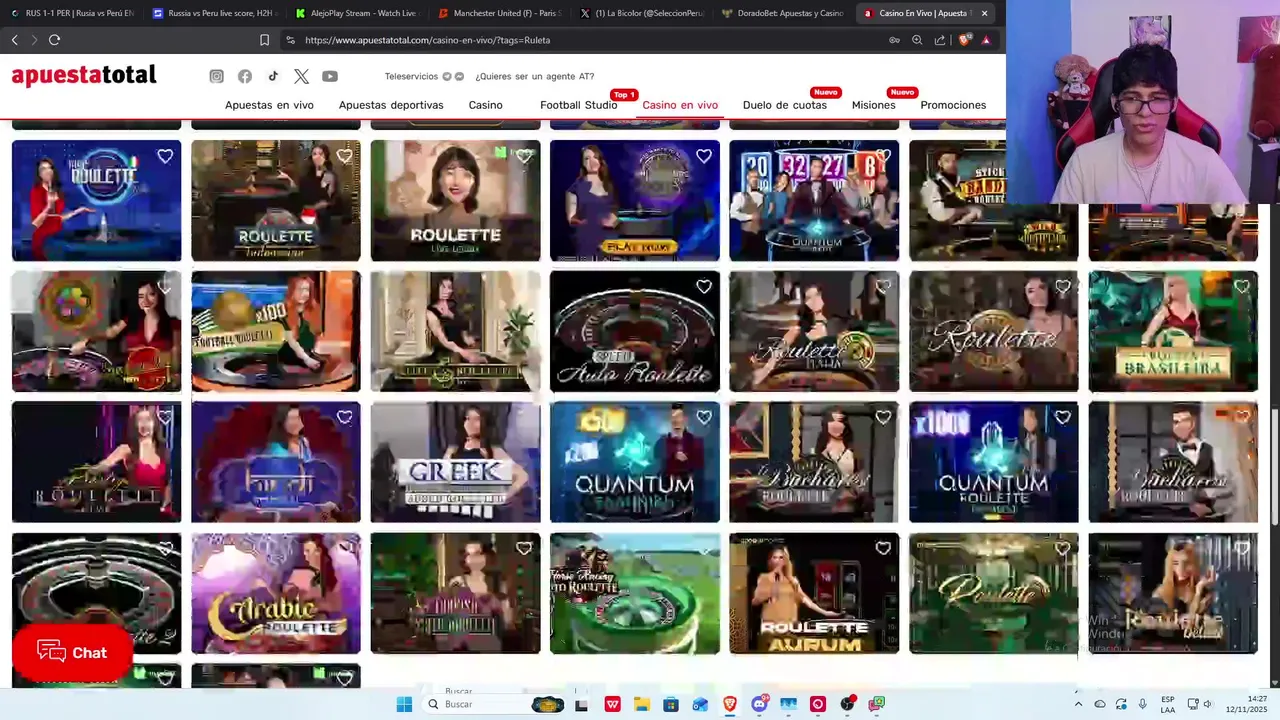Switch to the RUS 1-1 PER browser tab
The image size is (1280, 720).
coord(72,13)
